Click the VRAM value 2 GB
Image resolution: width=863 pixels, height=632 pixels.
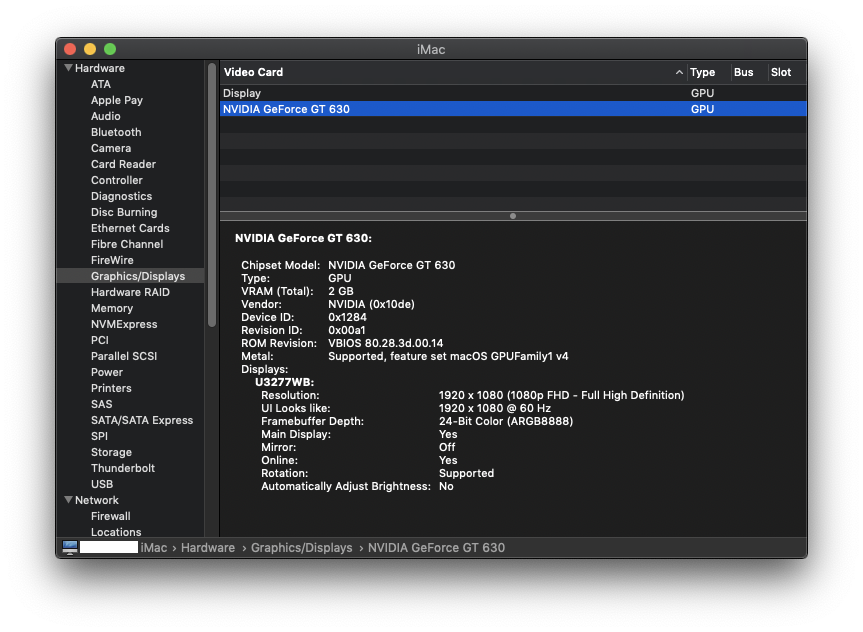click(341, 291)
